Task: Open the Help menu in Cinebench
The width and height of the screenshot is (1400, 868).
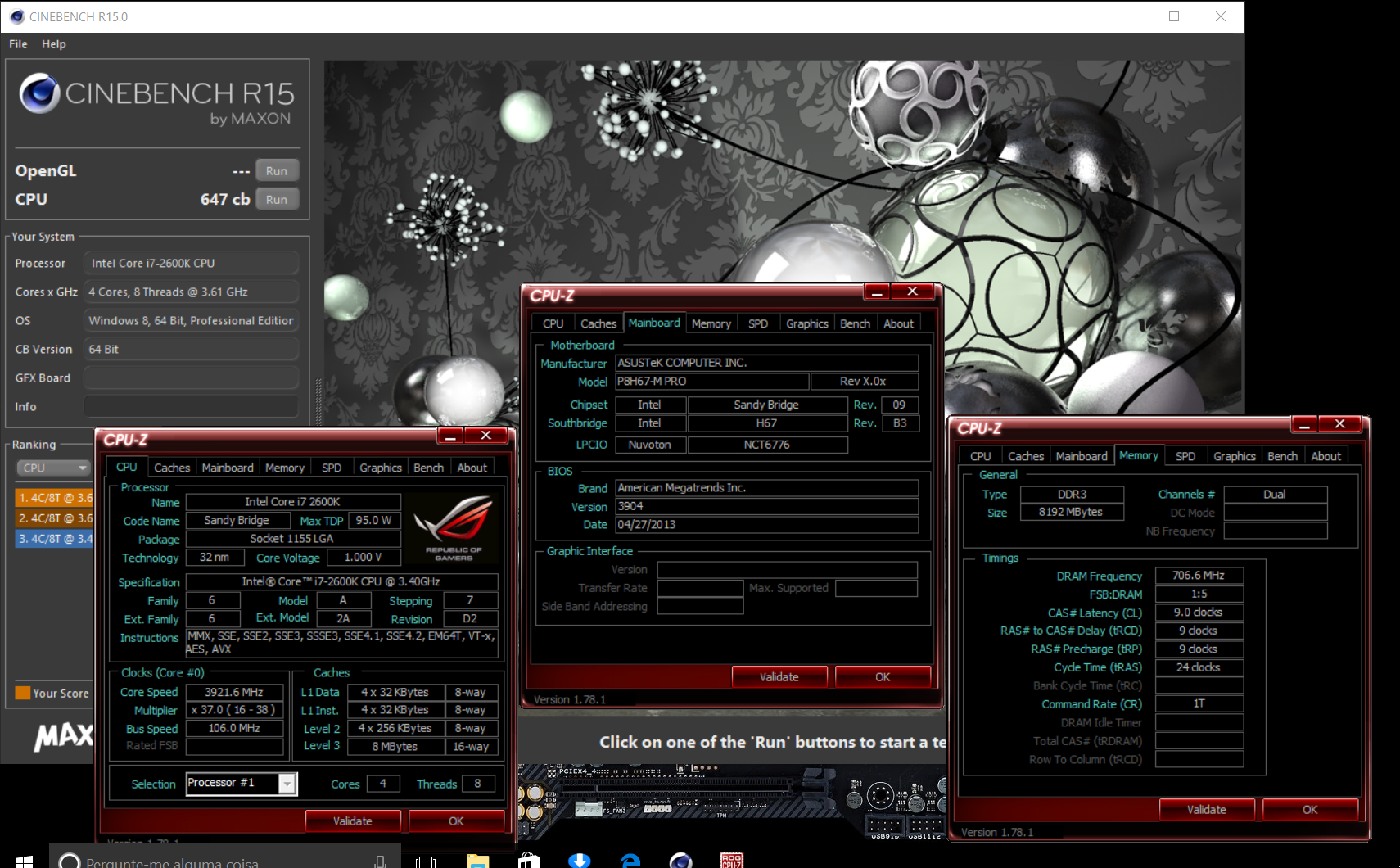Action: click(x=54, y=44)
